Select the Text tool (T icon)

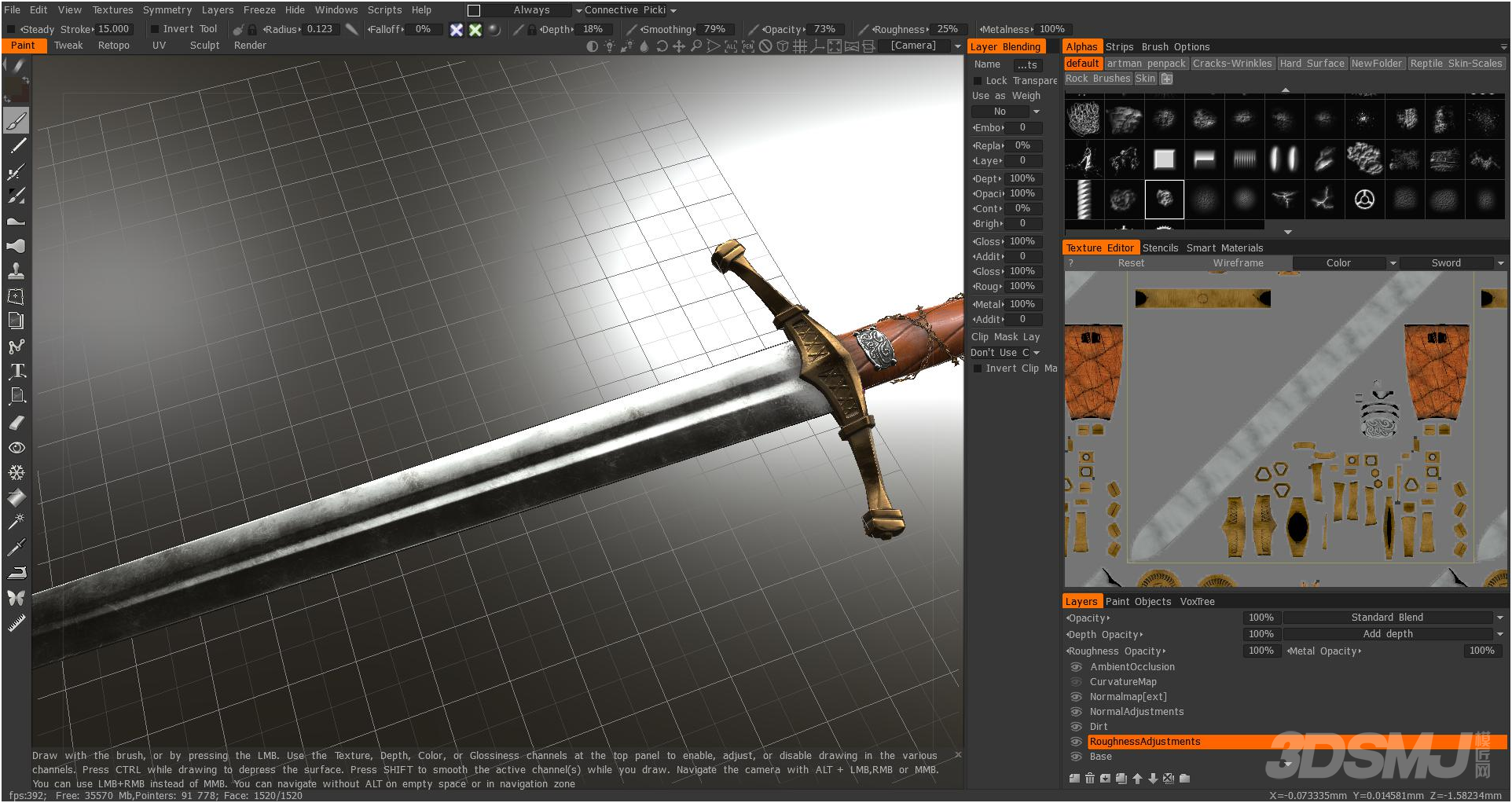(17, 371)
